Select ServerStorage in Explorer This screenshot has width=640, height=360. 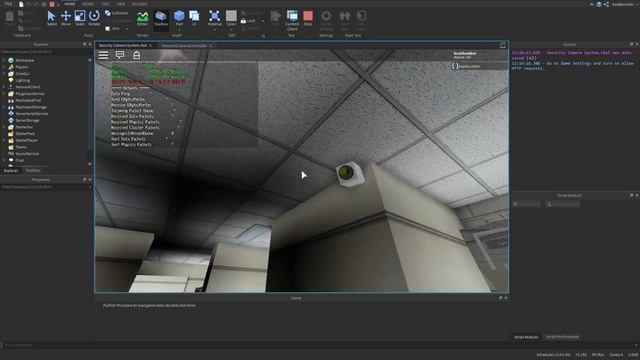click(27, 120)
